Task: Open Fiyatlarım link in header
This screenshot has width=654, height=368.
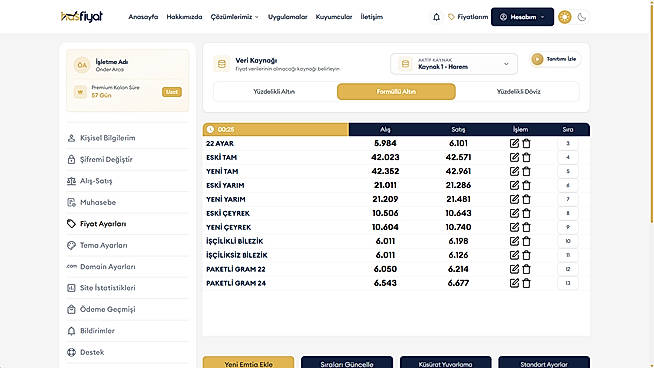Action: (x=468, y=17)
